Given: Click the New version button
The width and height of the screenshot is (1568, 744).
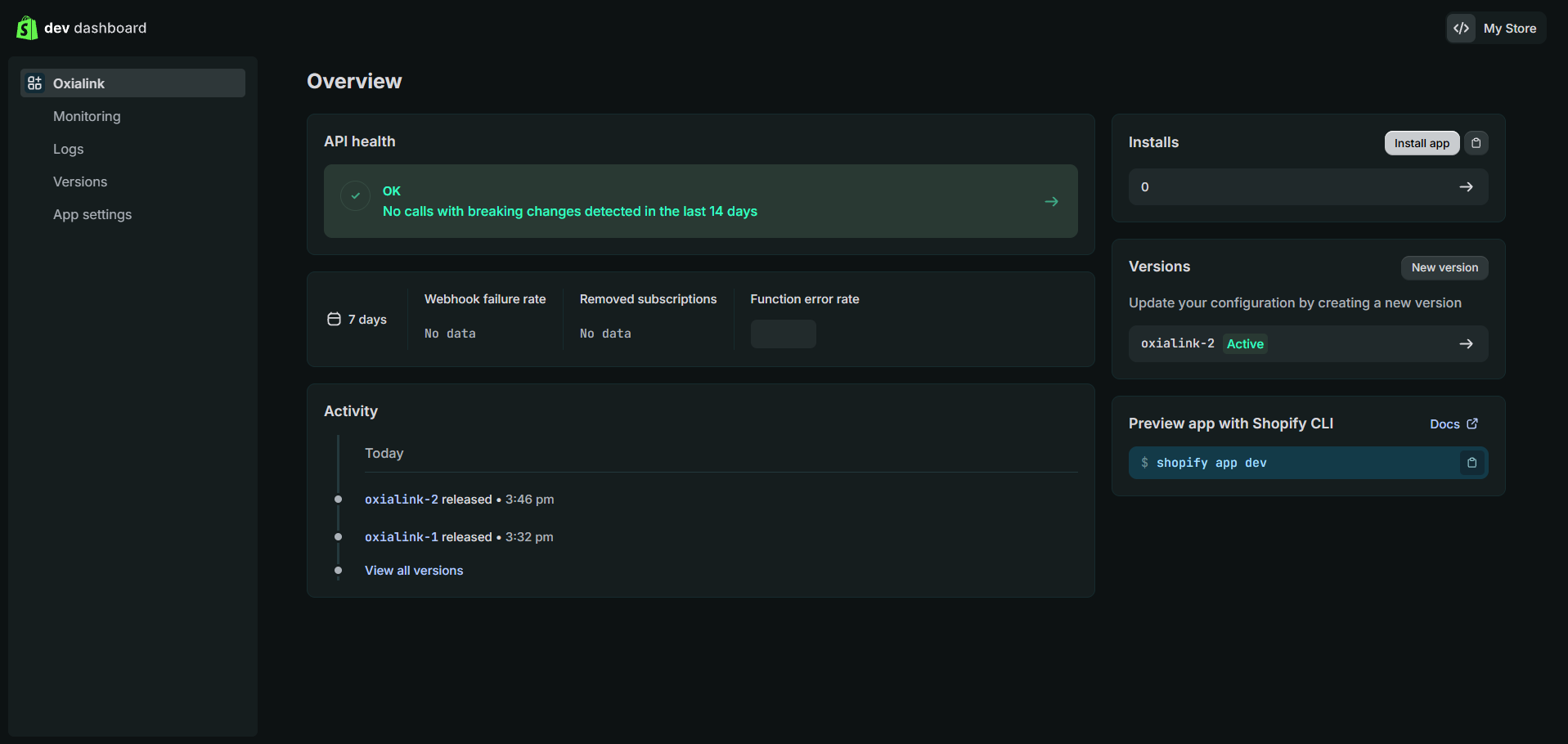Looking at the screenshot, I should coord(1444,267).
